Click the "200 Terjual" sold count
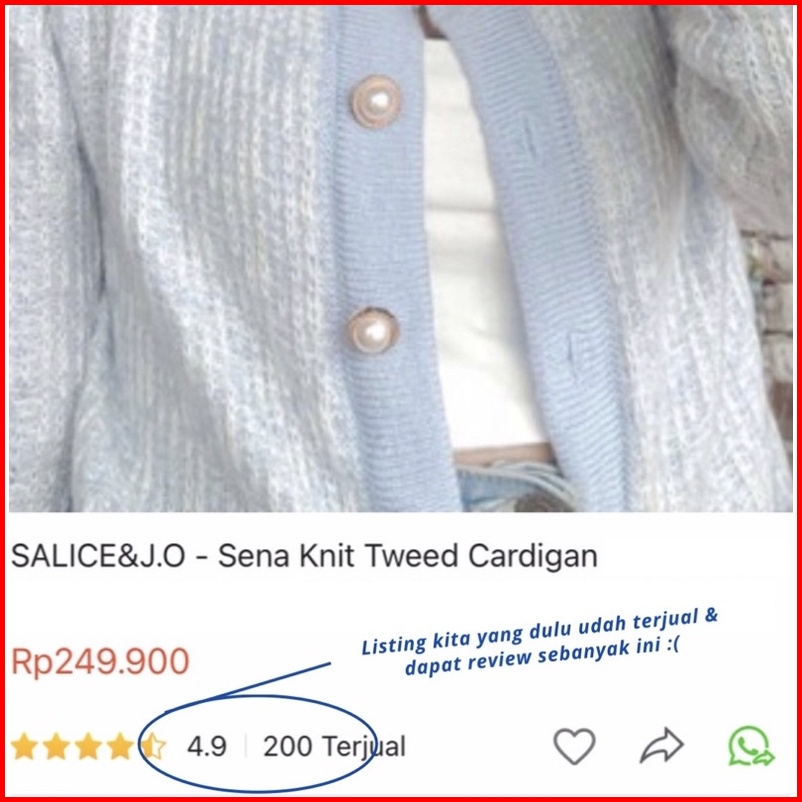This screenshot has height=802, width=802. click(x=335, y=746)
